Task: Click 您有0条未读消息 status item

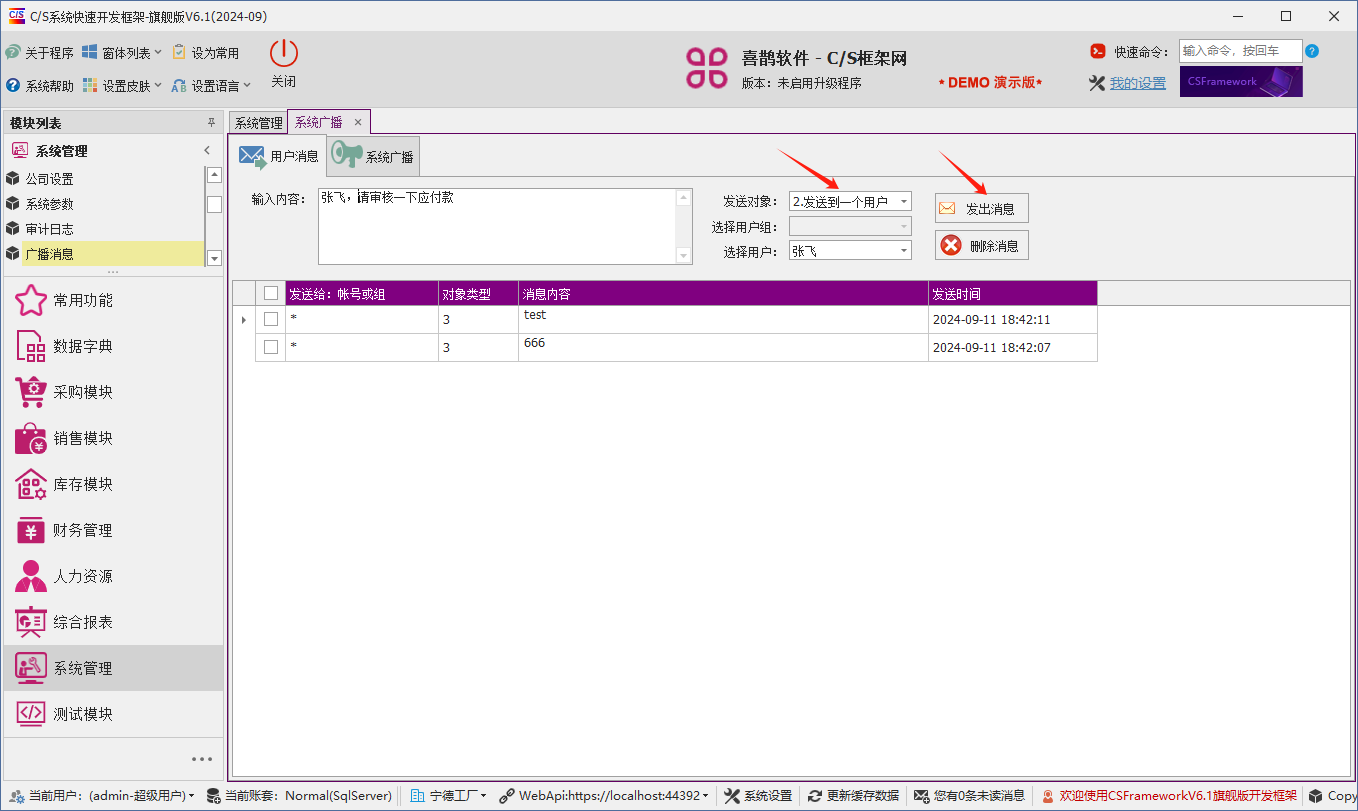Action: tap(969, 796)
